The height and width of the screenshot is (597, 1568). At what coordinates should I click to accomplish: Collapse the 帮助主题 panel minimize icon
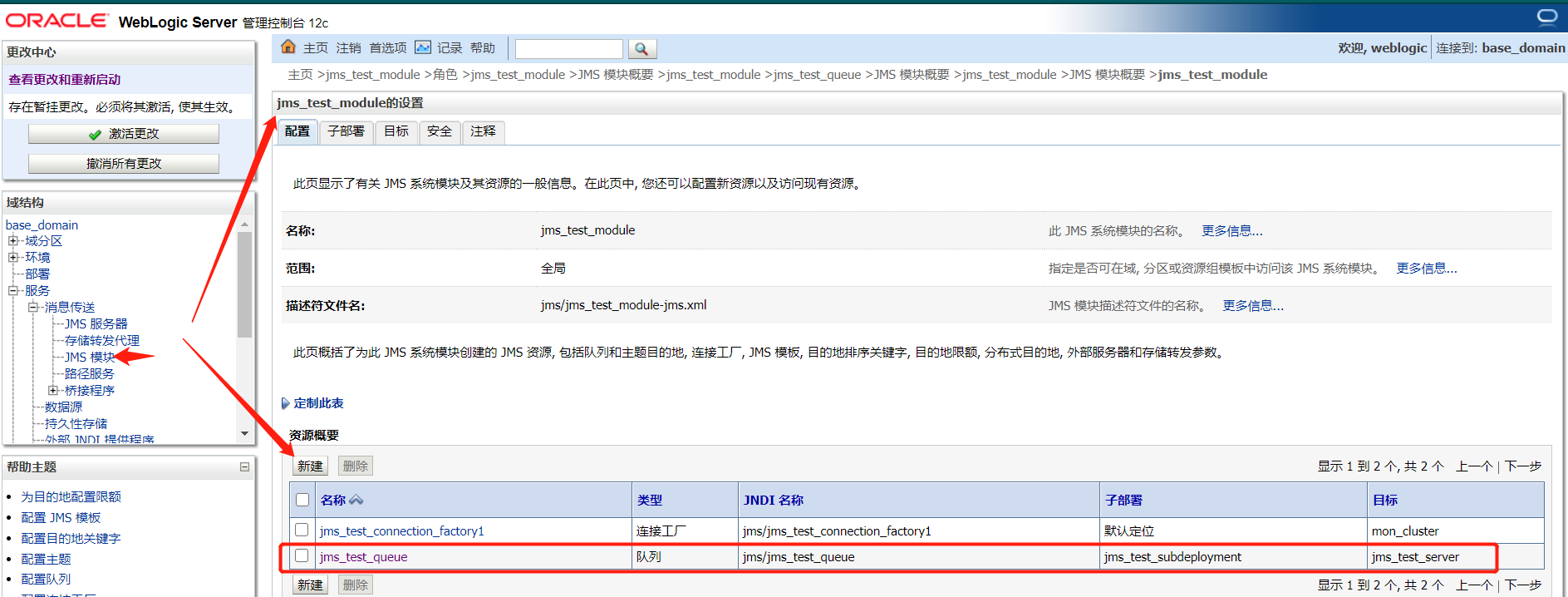pos(244,466)
